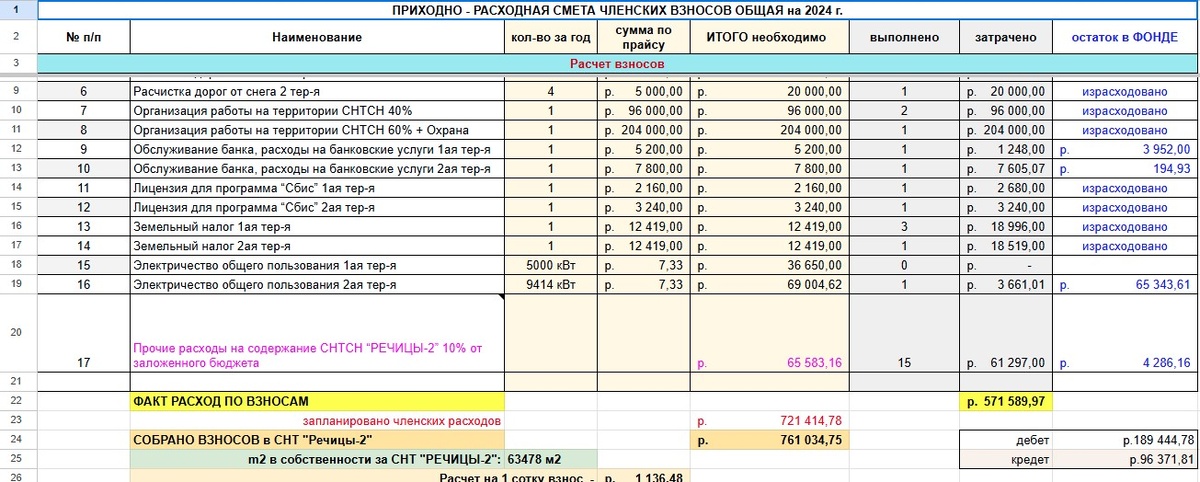Click "Обслуживание банка" 1ая тер-я cell
The image size is (1200, 482).
(317, 149)
